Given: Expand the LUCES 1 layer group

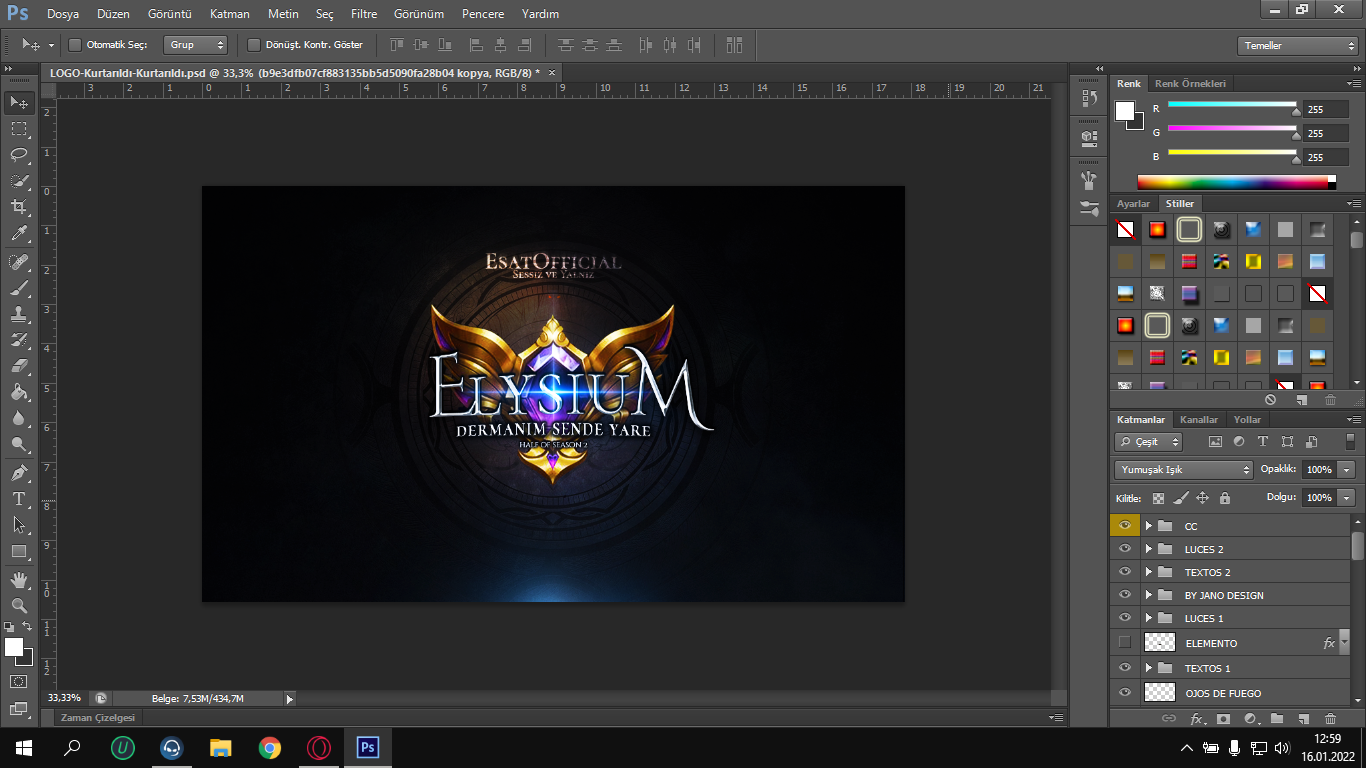Looking at the screenshot, I should tap(1149, 618).
